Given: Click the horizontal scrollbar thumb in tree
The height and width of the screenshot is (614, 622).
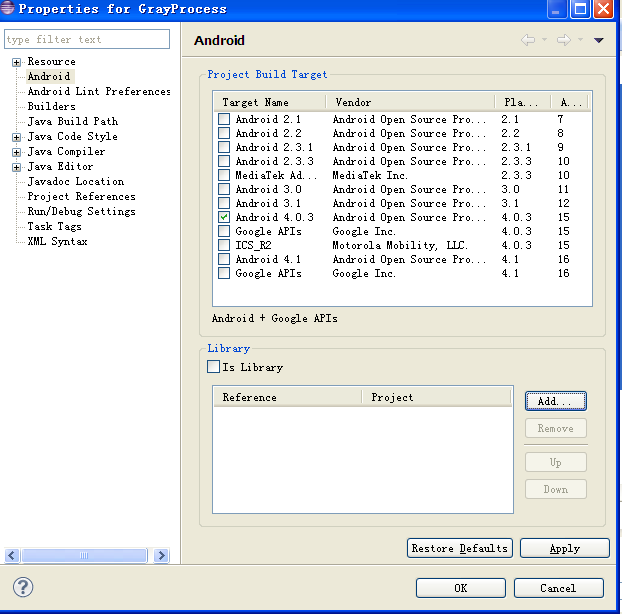Looking at the screenshot, I should click(x=84, y=555).
